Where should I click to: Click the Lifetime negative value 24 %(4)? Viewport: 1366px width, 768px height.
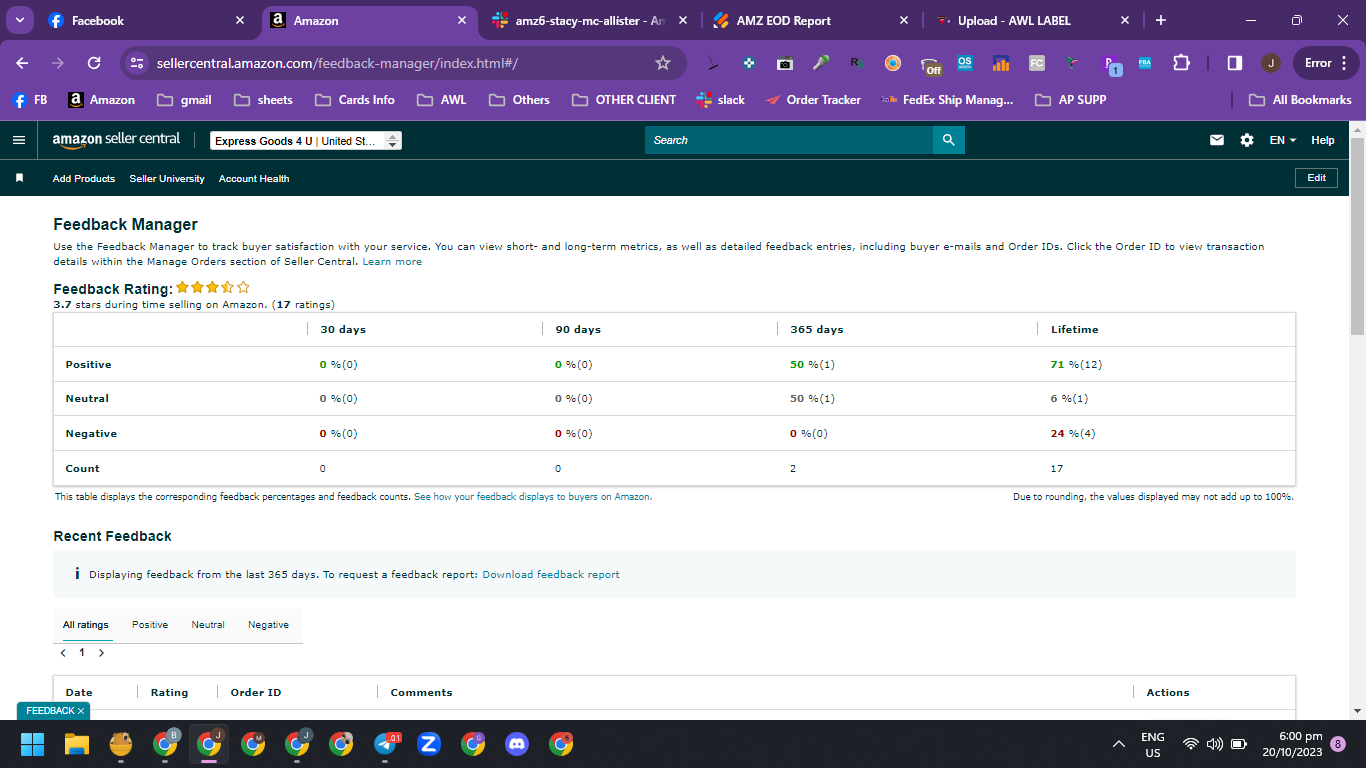(x=1074, y=434)
